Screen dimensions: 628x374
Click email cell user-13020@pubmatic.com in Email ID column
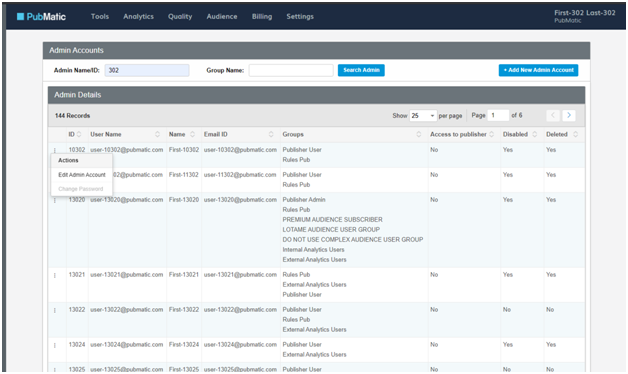(240, 199)
